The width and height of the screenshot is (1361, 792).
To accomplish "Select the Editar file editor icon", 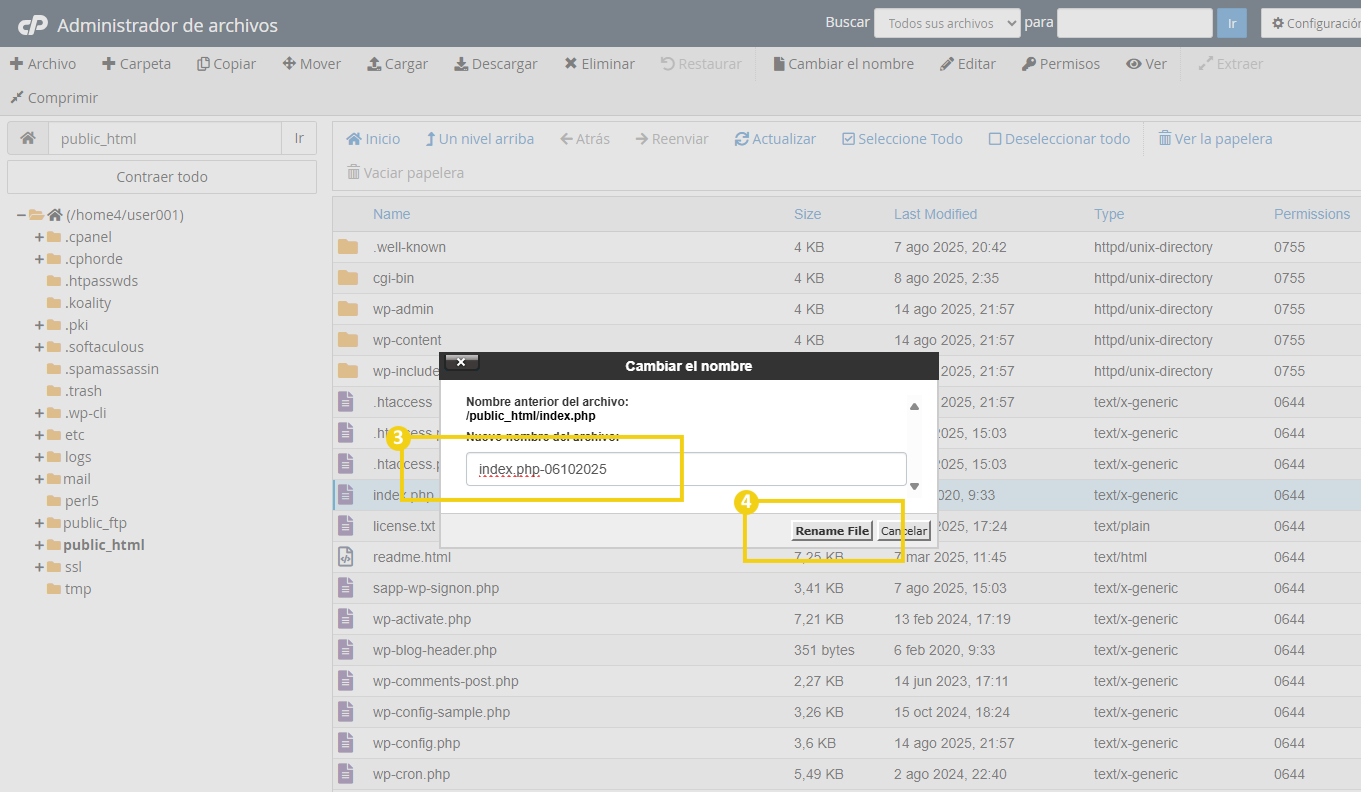I will point(967,63).
